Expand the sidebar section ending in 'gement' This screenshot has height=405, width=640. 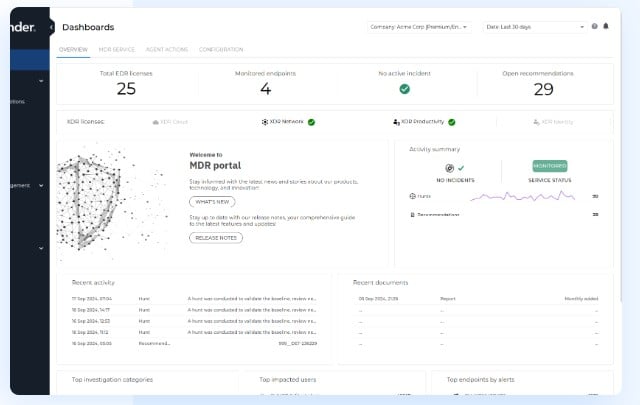(x=41, y=185)
